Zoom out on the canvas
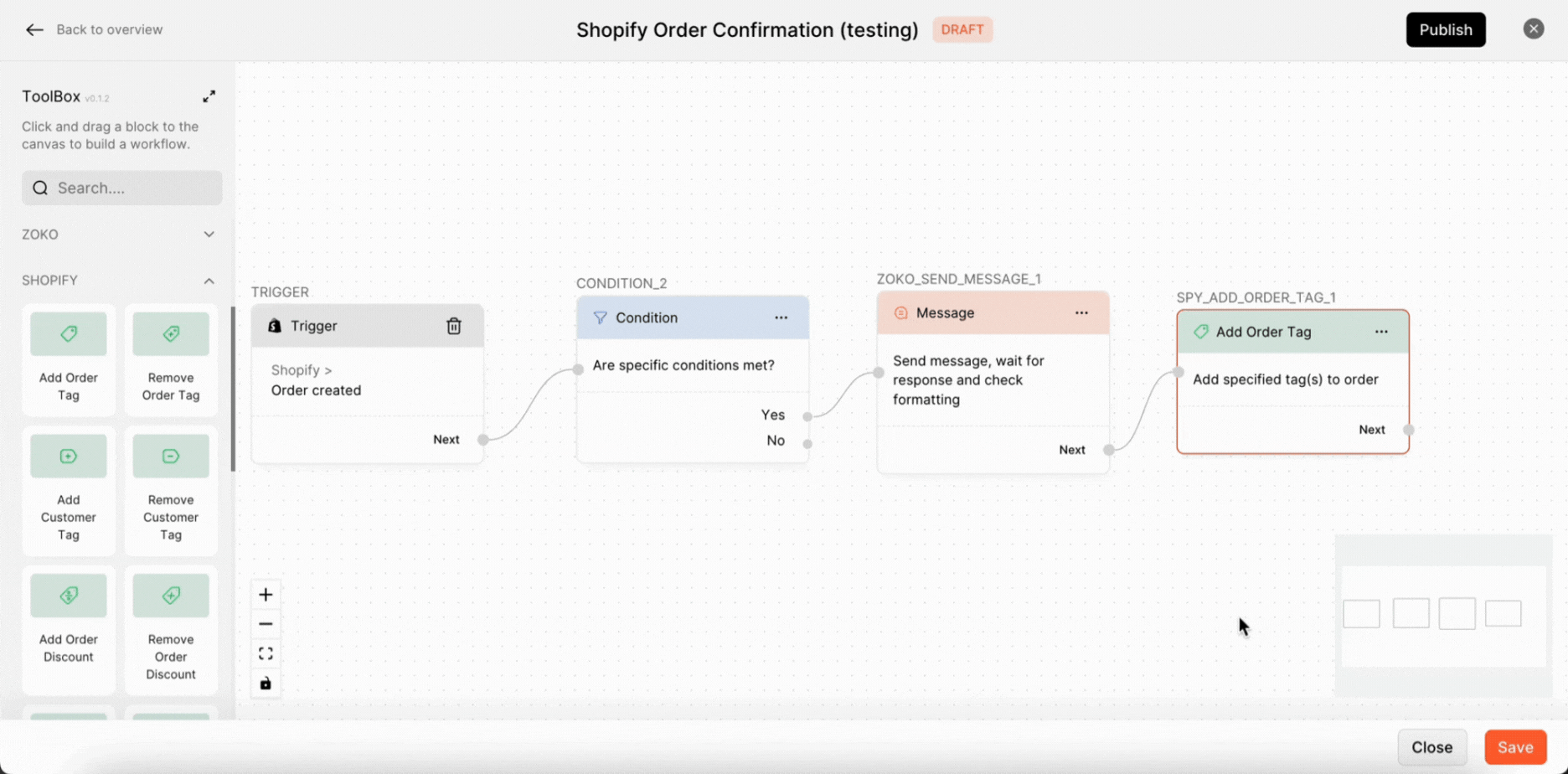This screenshot has width=1568, height=774. 266,624
